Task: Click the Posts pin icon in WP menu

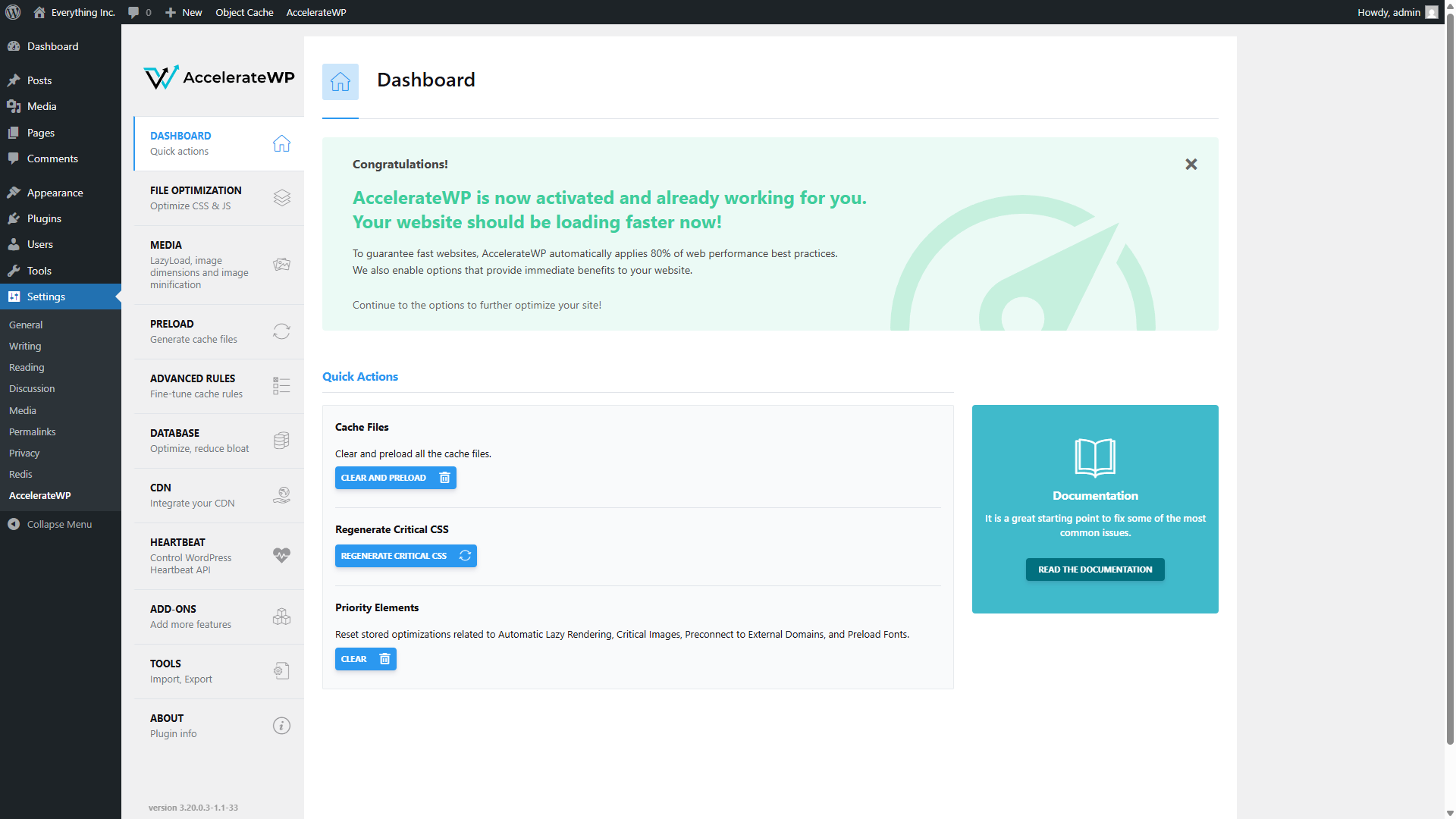Action: pyautogui.click(x=14, y=80)
